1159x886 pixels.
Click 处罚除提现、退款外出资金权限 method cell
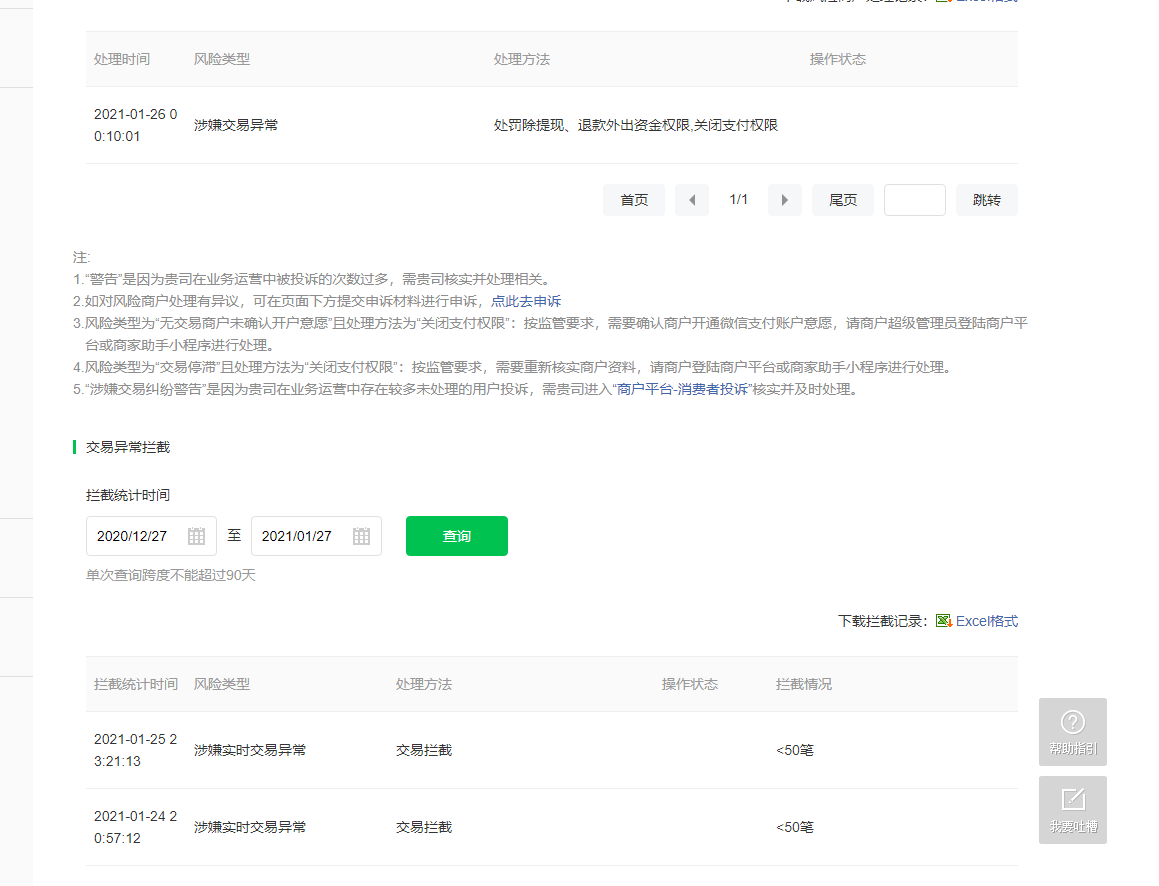[x=636, y=126]
